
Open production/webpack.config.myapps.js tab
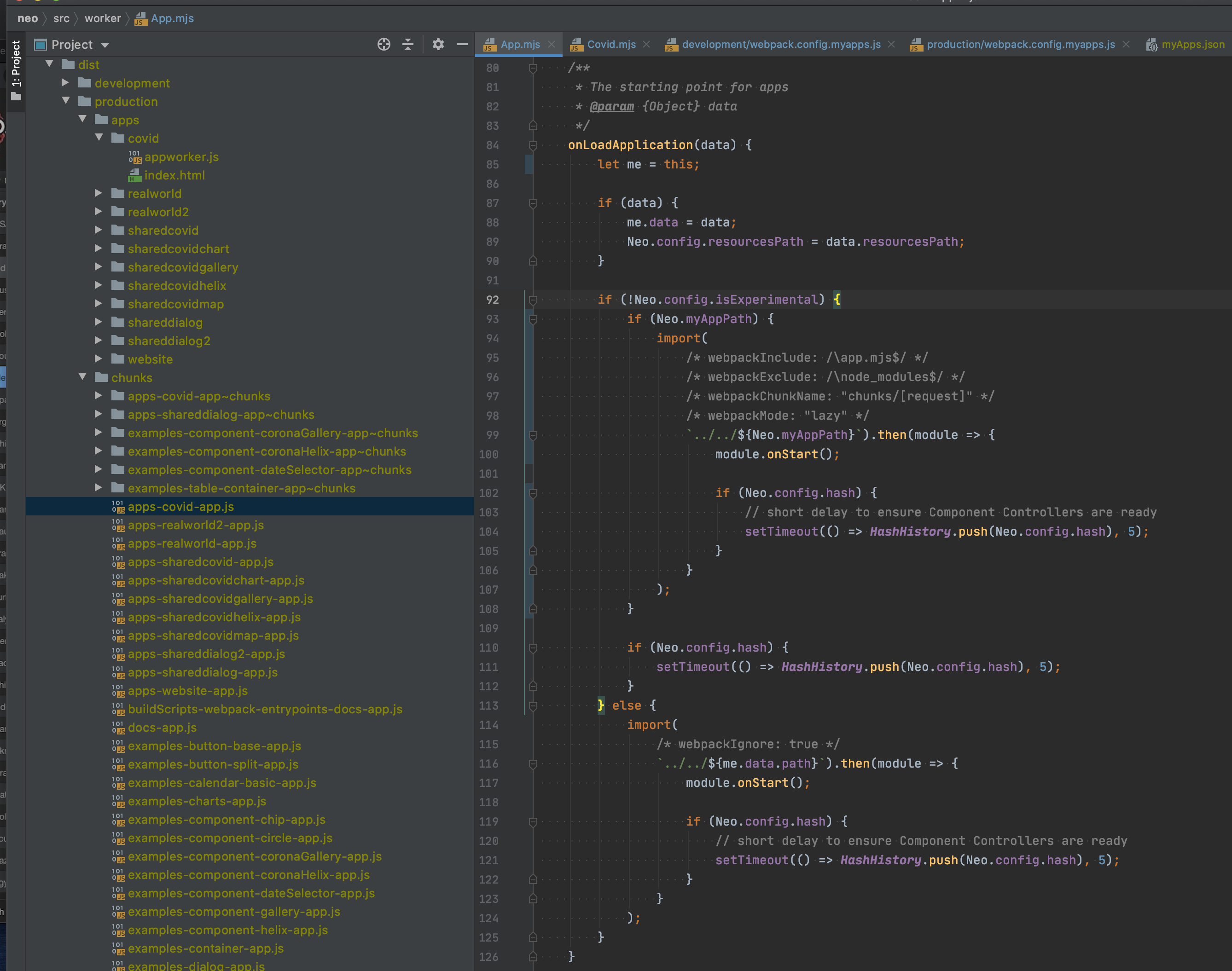coord(1020,44)
